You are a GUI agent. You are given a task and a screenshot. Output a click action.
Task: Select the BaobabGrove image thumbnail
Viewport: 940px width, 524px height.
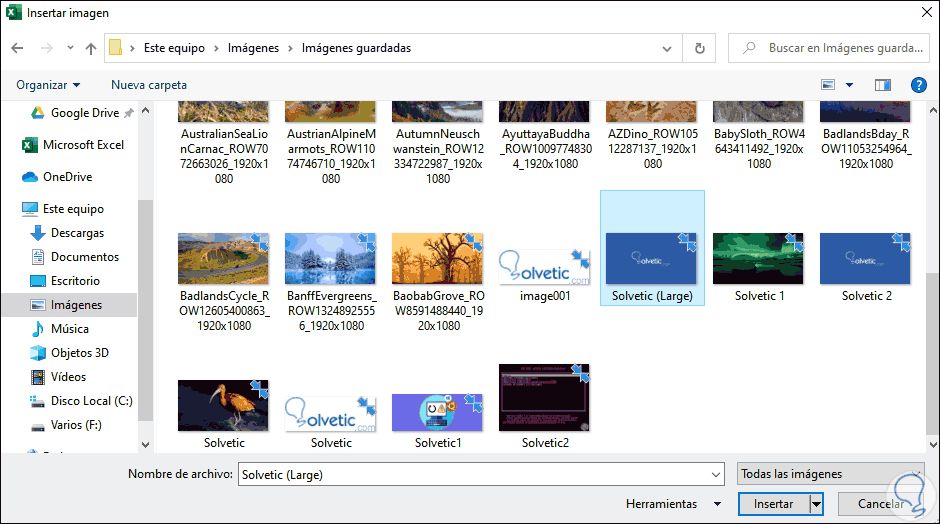pyautogui.click(x=438, y=258)
